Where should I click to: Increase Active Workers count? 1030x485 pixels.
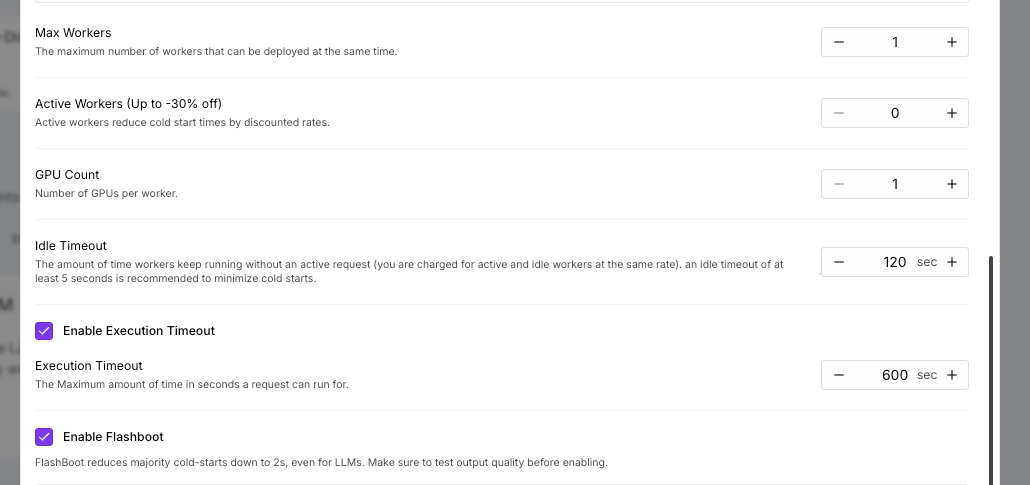tap(951, 113)
